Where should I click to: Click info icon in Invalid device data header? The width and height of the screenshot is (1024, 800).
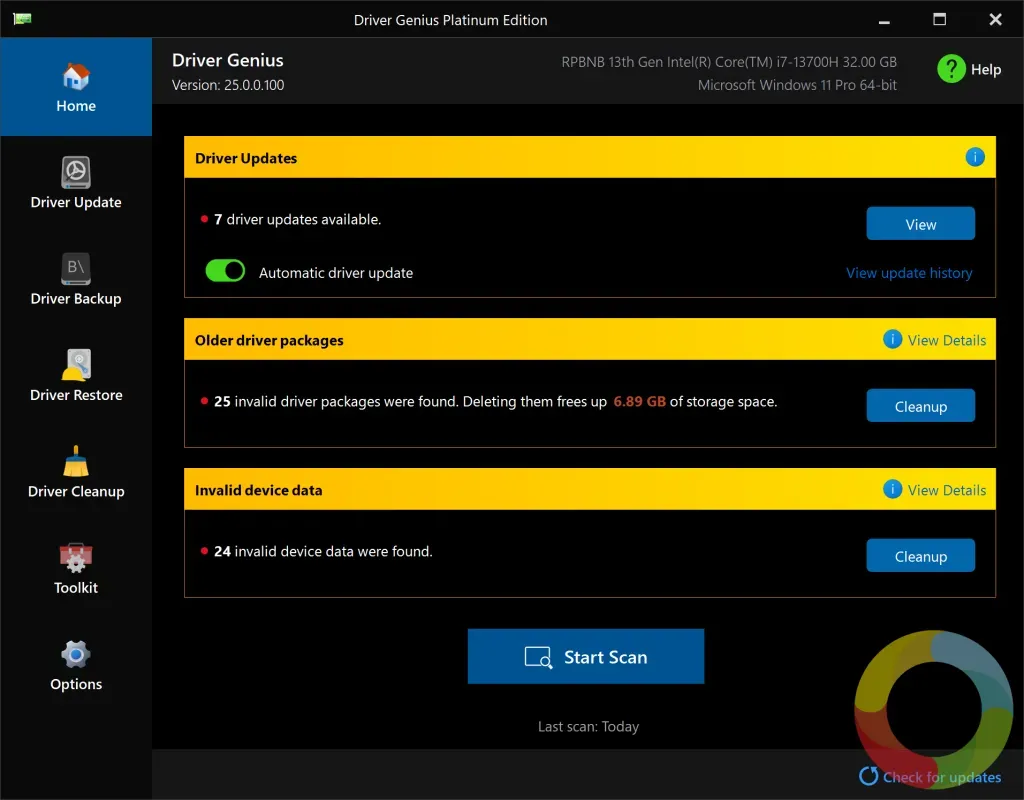pyautogui.click(x=892, y=489)
